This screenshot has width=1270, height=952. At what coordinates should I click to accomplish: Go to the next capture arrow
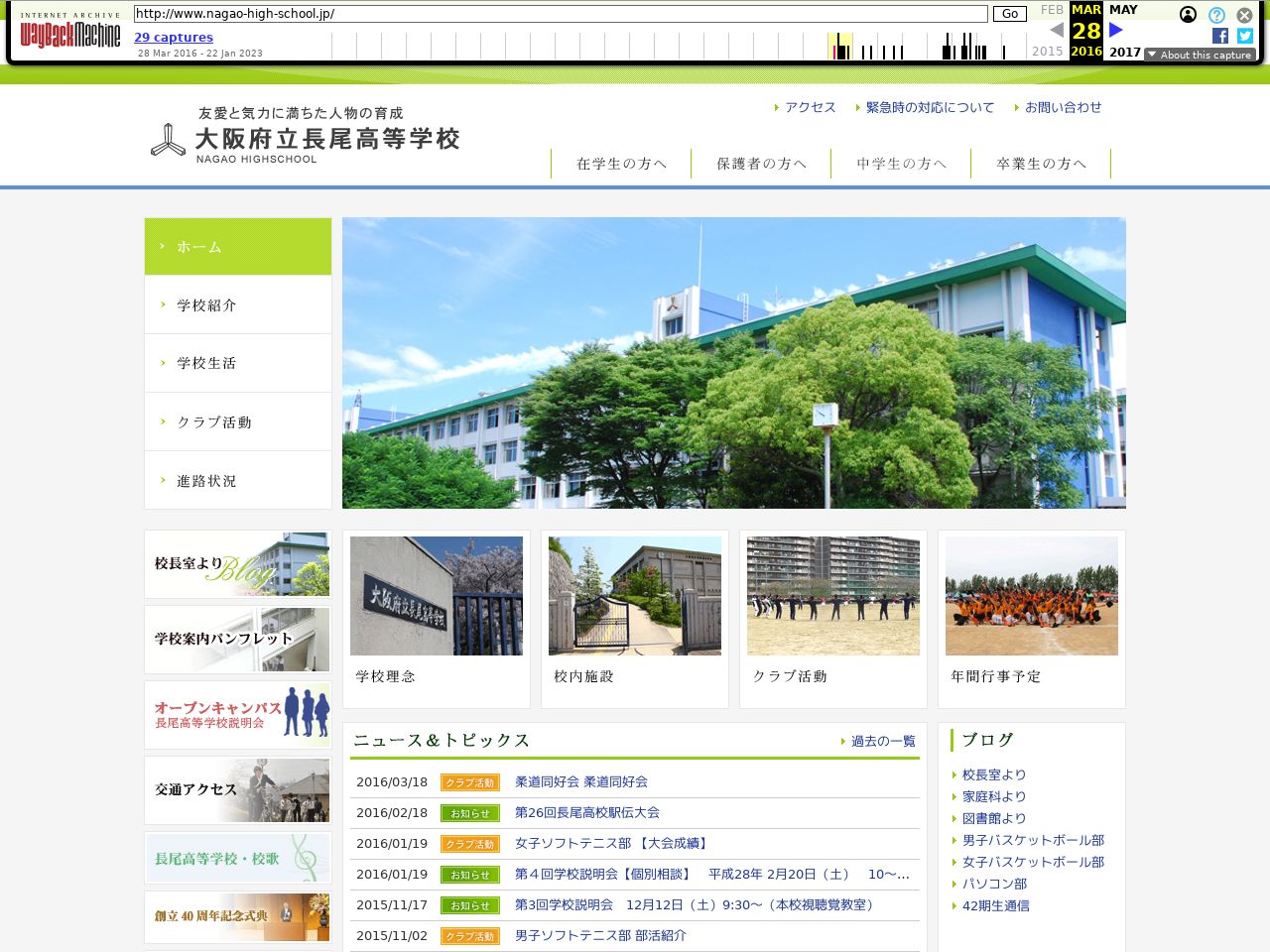[x=1116, y=31]
